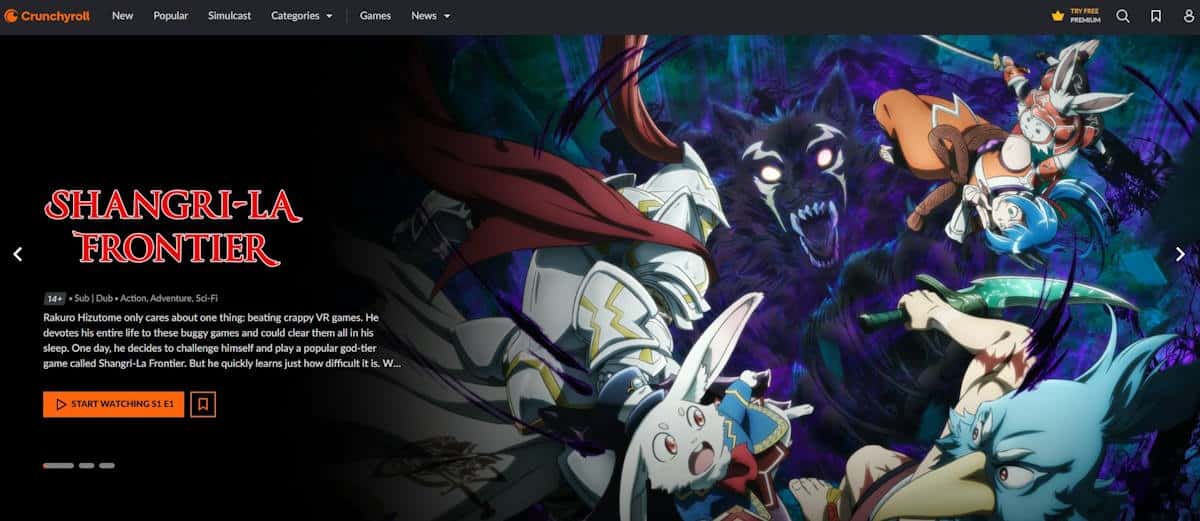Expand the News dropdown
This screenshot has width=1200, height=521.
click(x=431, y=16)
